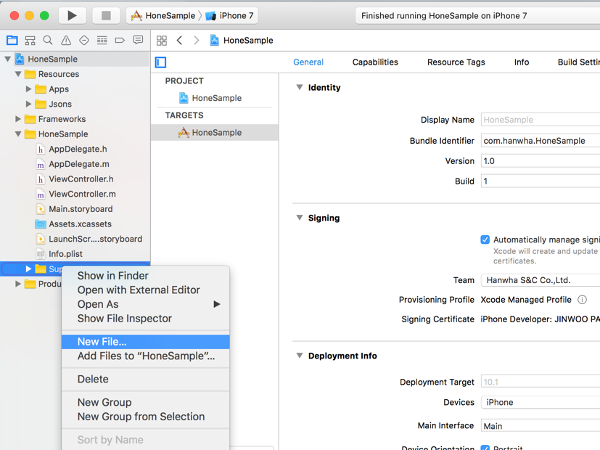
Task: Go back with the left chevron
Action: point(179,40)
